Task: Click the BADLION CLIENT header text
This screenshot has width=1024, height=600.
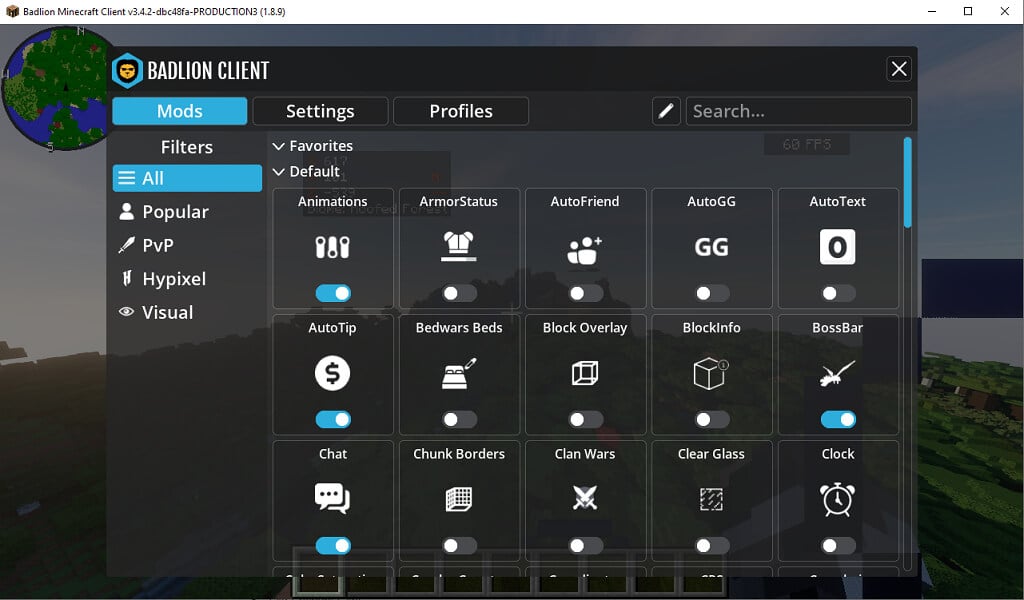Action: point(208,71)
